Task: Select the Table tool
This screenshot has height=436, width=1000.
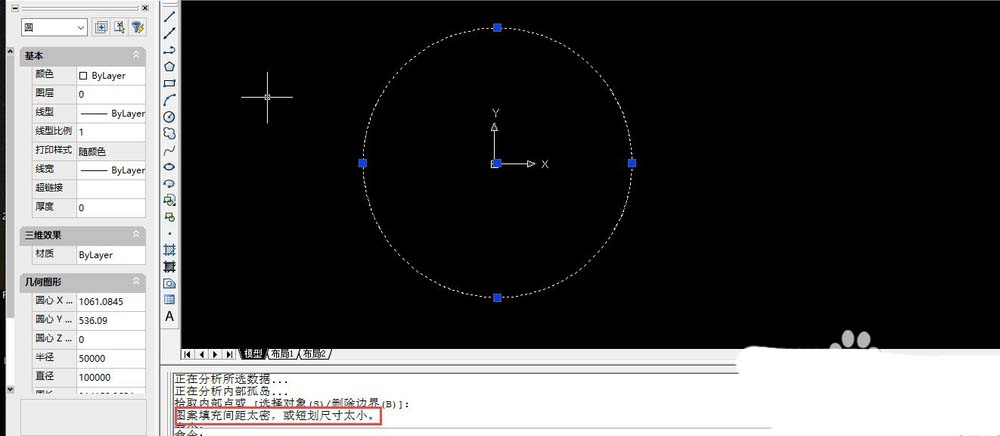Action: 170,300
